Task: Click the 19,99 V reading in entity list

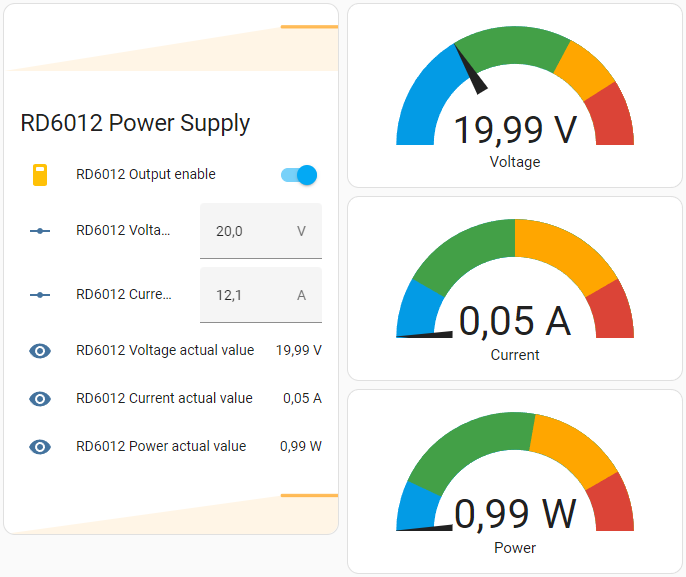Action: click(298, 351)
